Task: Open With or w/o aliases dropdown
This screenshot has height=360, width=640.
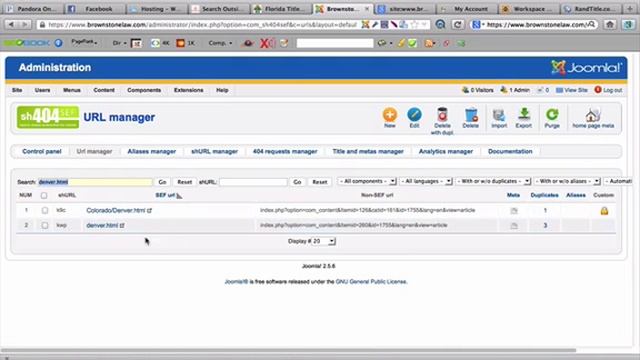Action: [567, 181]
